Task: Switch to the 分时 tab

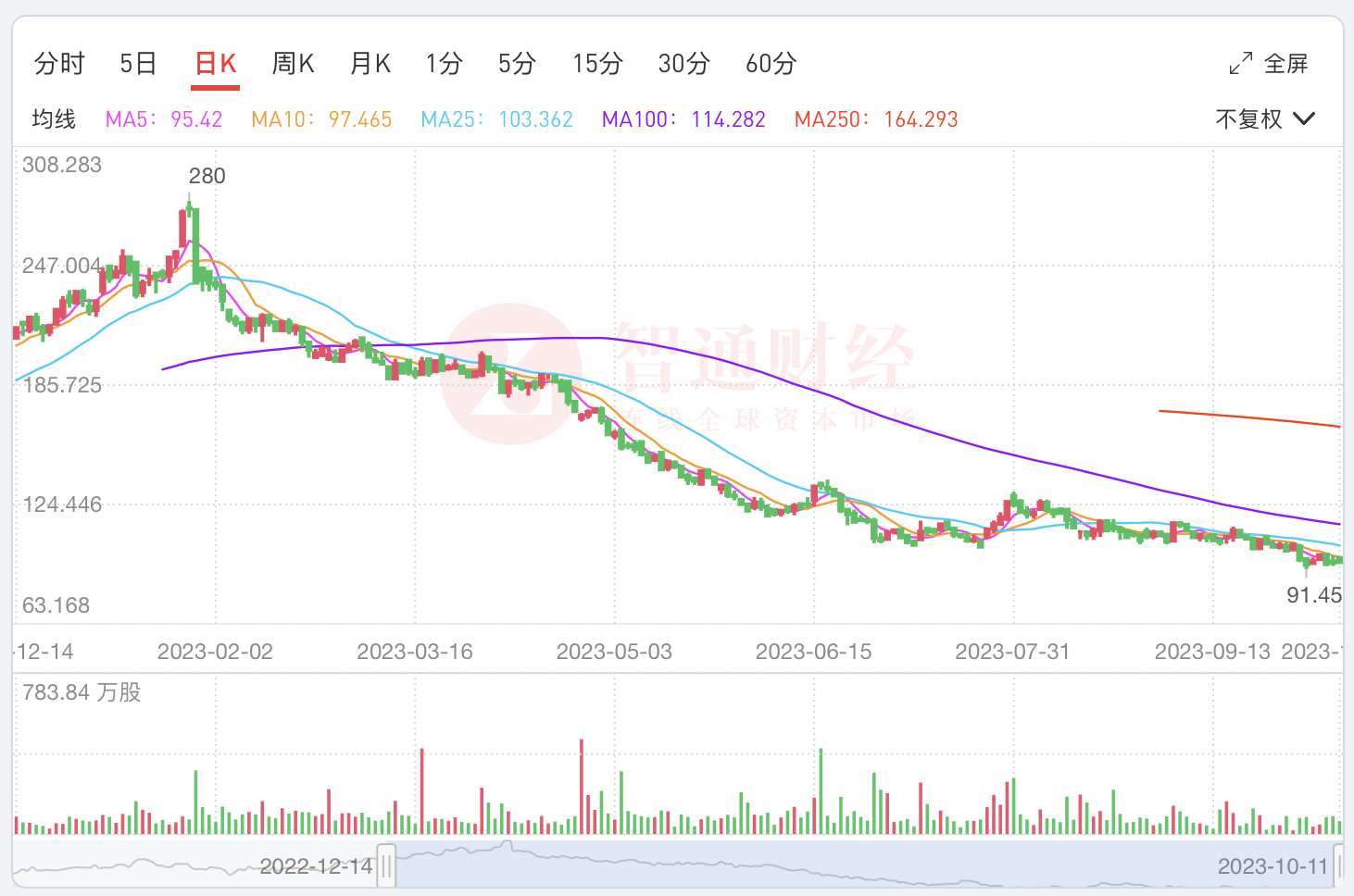Action: tap(59, 64)
